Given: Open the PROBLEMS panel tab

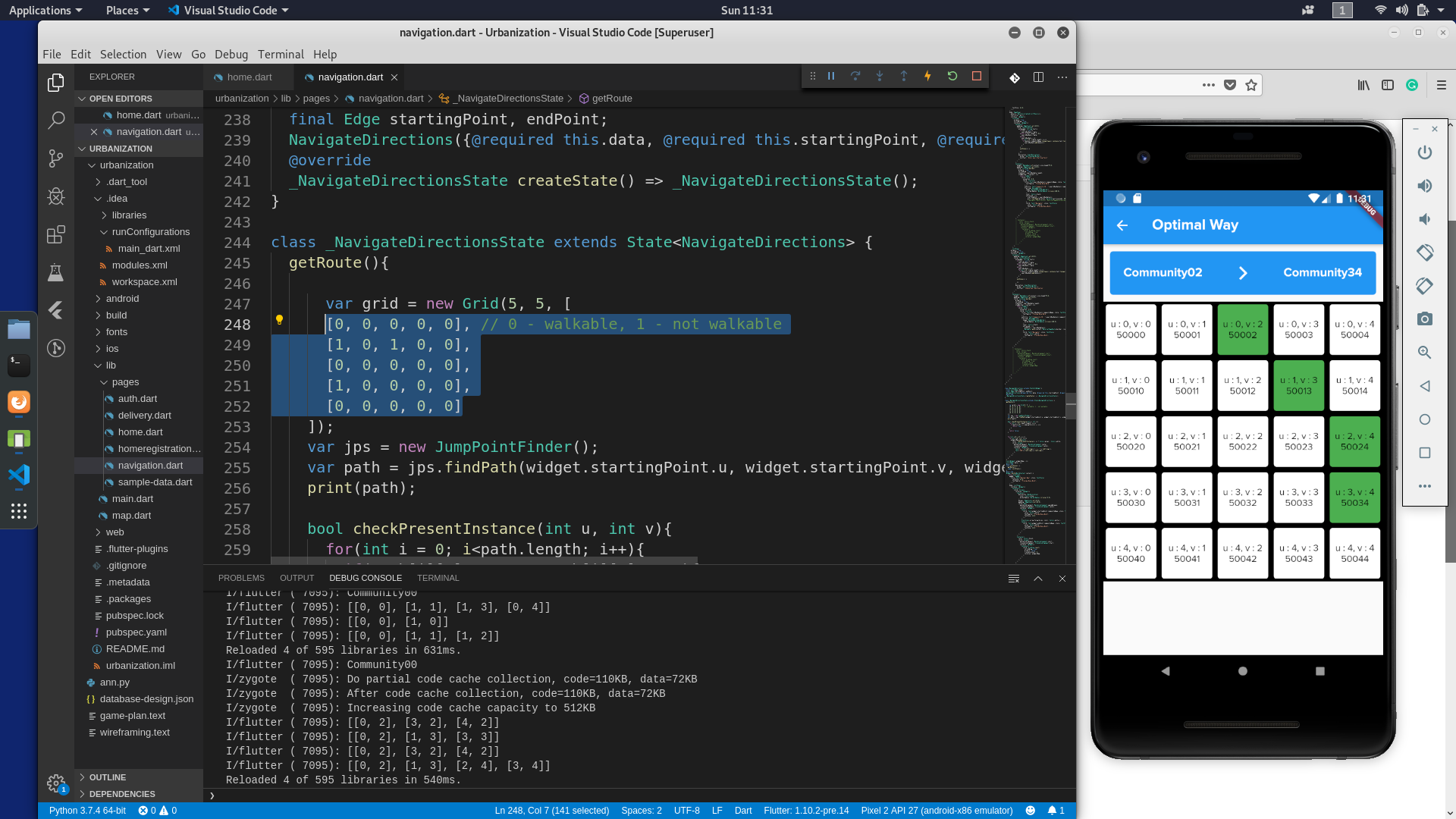Looking at the screenshot, I should pyautogui.click(x=241, y=578).
